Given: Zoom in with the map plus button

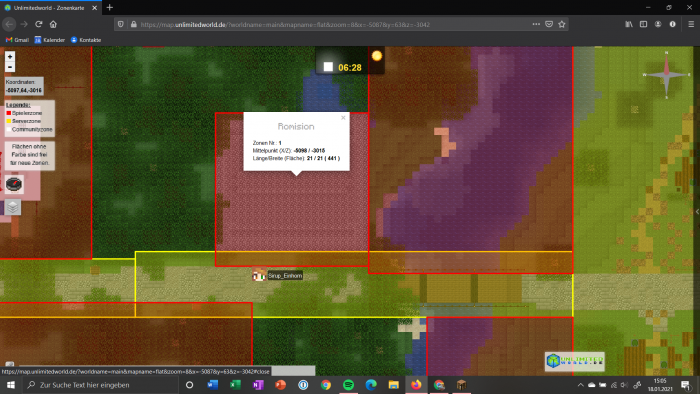Looking at the screenshot, I should (x=10, y=57).
